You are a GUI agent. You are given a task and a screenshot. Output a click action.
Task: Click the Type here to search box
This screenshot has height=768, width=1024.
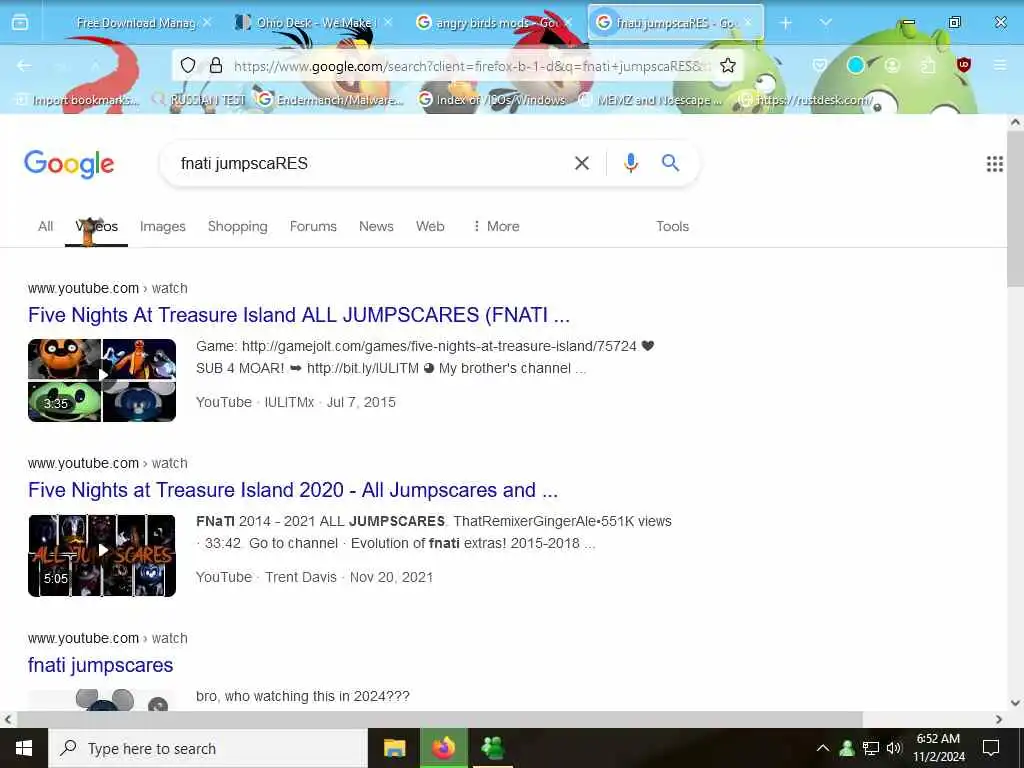(x=208, y=748)
